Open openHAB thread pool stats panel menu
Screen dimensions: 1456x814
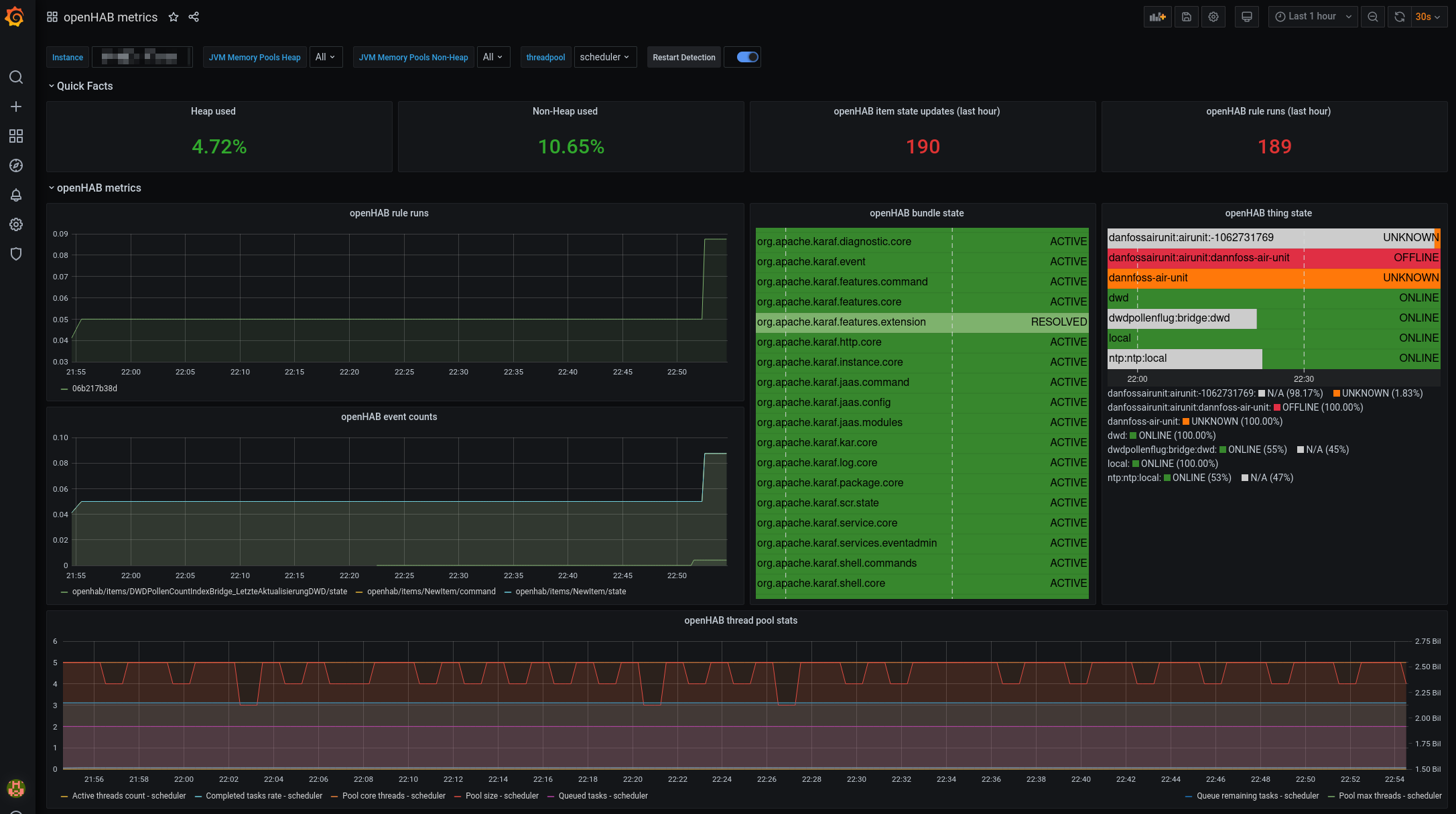[x=740, y=620]
